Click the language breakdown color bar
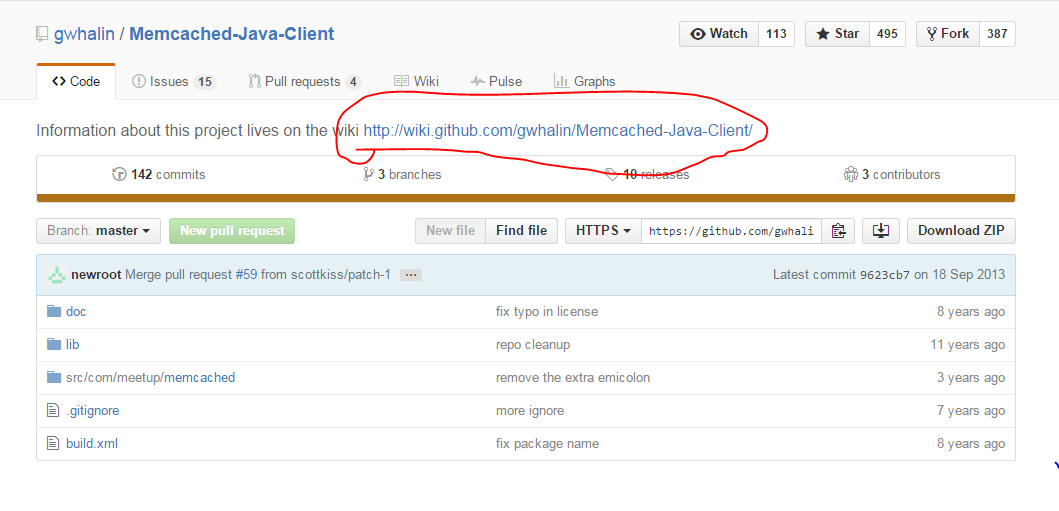The height and width of the screenshot is (511, 1059). coord(525,198)
